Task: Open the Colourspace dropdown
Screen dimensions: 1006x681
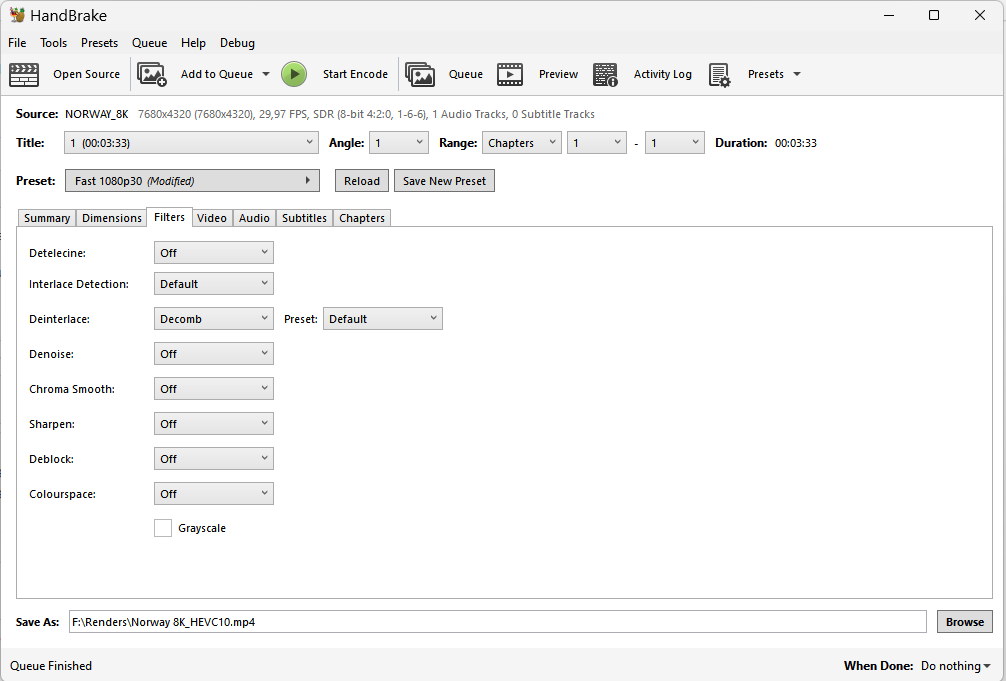Action: [214, 494]
